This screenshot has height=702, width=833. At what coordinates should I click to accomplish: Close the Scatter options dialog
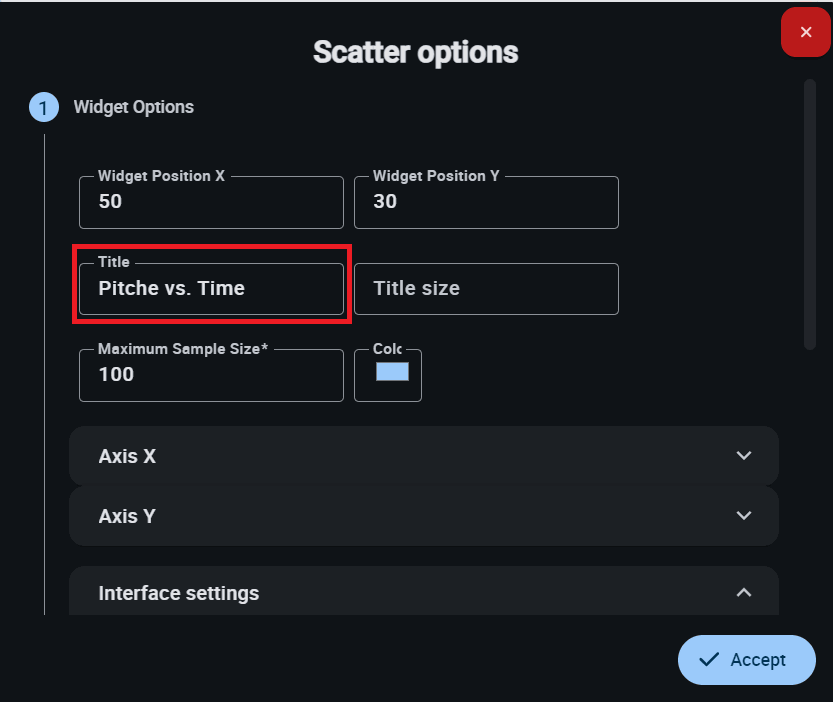click(806, 32)
